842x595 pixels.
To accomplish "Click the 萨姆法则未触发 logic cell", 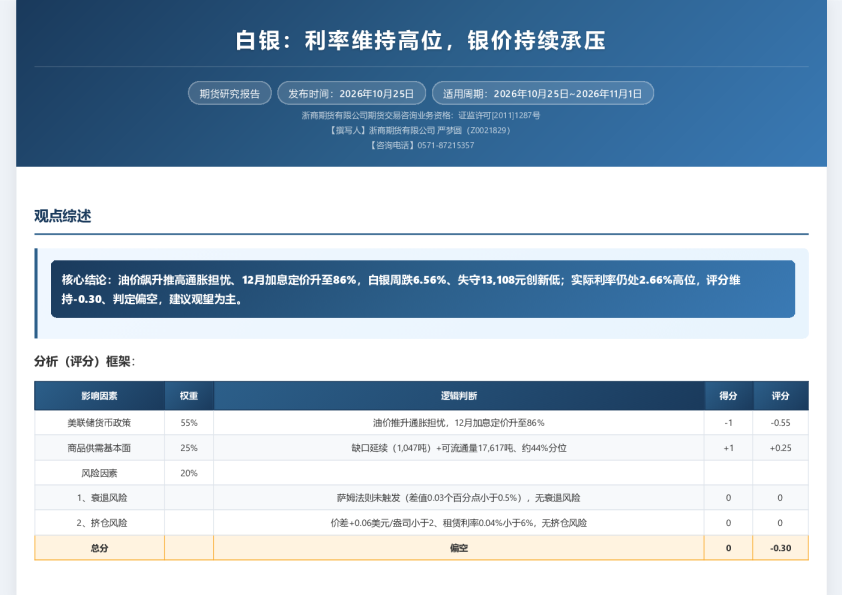I will (x=459, y=498).
